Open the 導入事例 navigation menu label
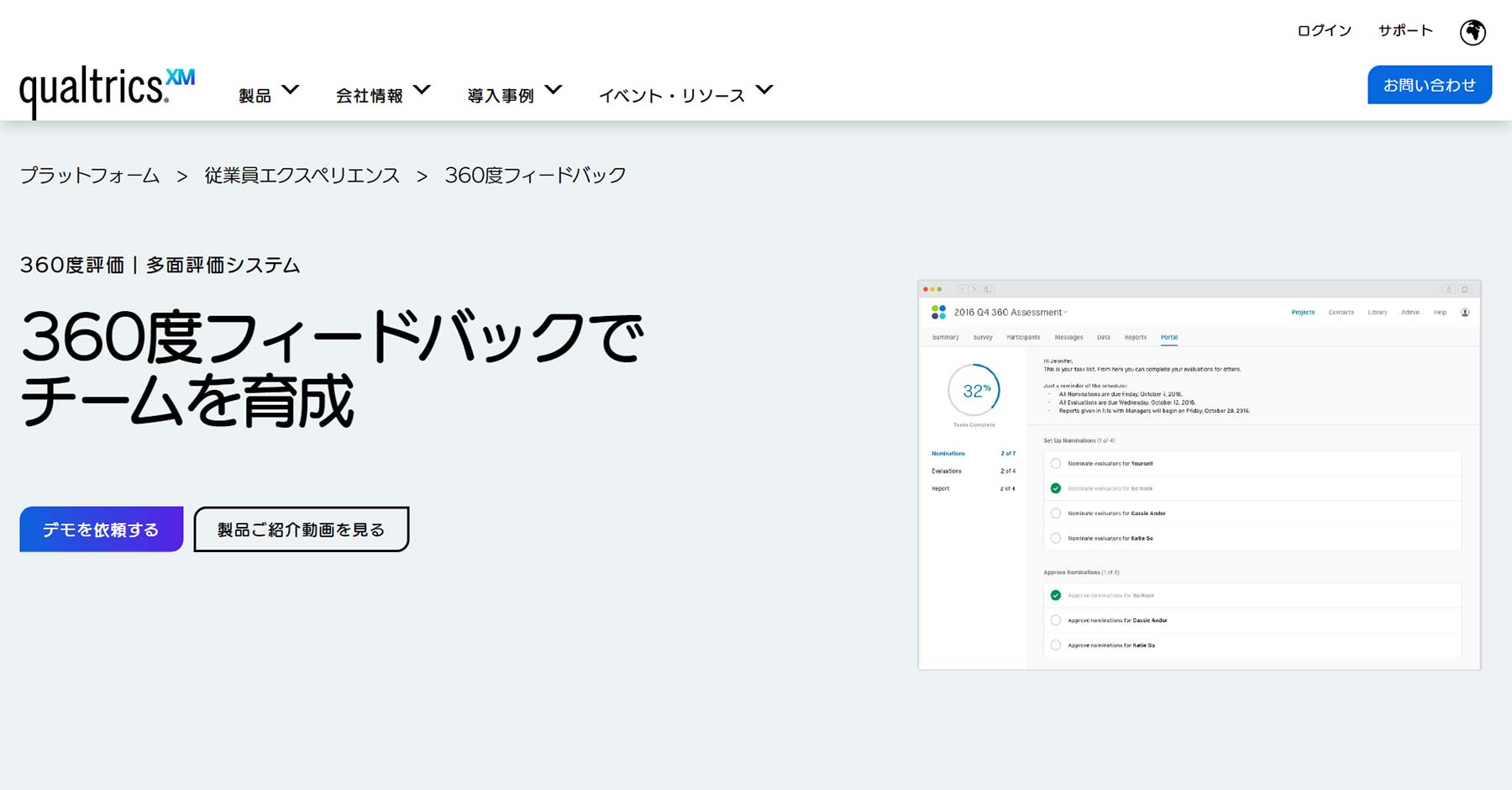Viewport: 1512px width, 790px height. click(x=501, y=96)
